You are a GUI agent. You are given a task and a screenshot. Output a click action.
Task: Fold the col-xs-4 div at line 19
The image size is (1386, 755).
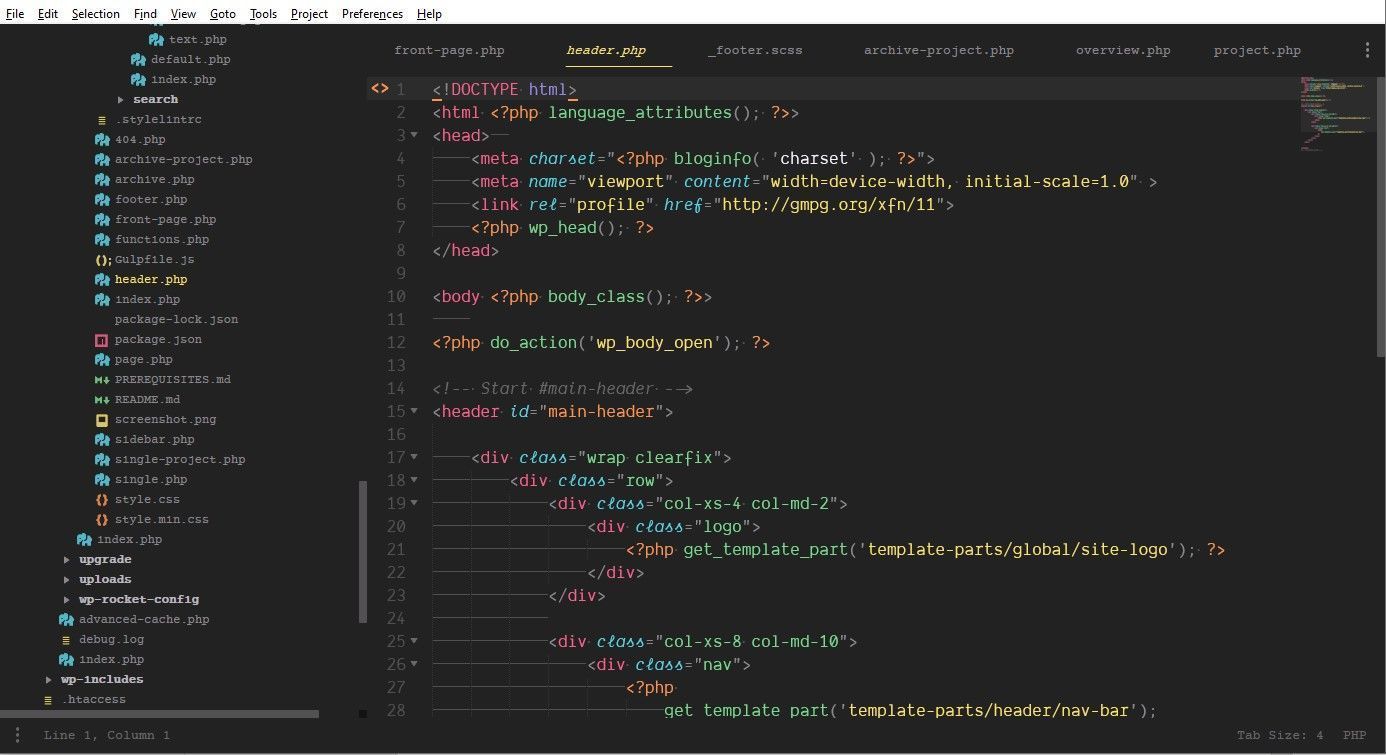coord(414,503)
